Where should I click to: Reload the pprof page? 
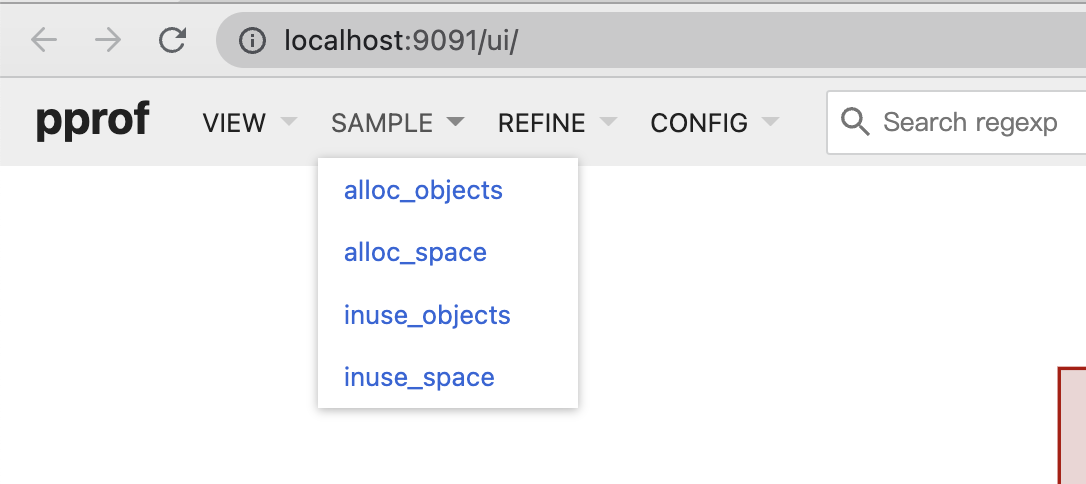172,40
